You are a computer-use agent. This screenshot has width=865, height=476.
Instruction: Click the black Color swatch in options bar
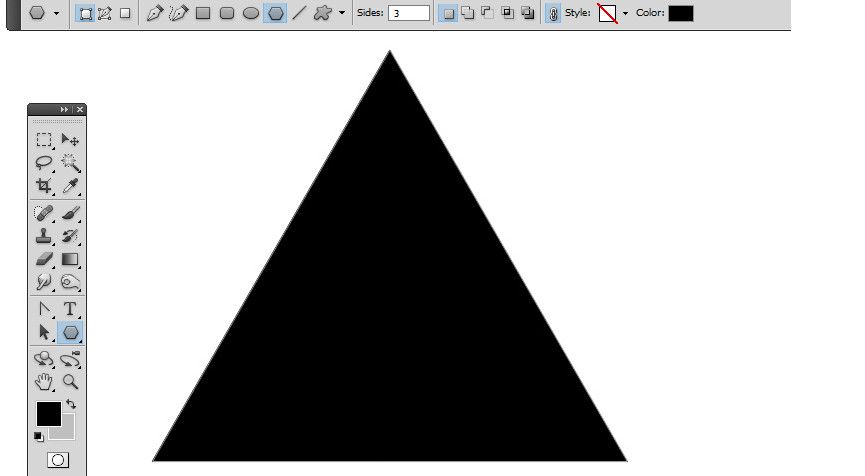coord(680,14)
